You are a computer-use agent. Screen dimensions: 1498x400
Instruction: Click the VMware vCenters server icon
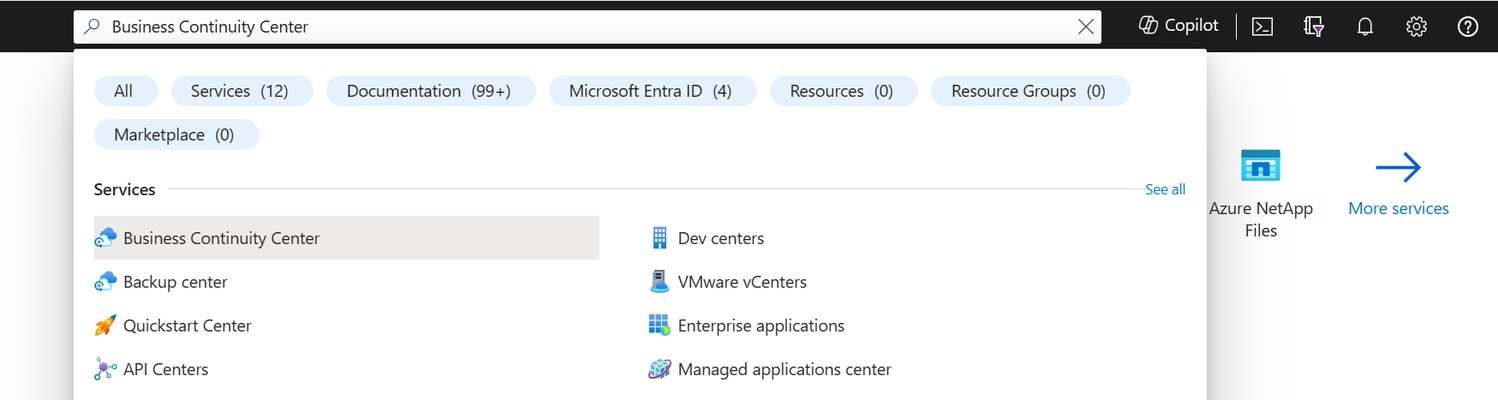659,282
